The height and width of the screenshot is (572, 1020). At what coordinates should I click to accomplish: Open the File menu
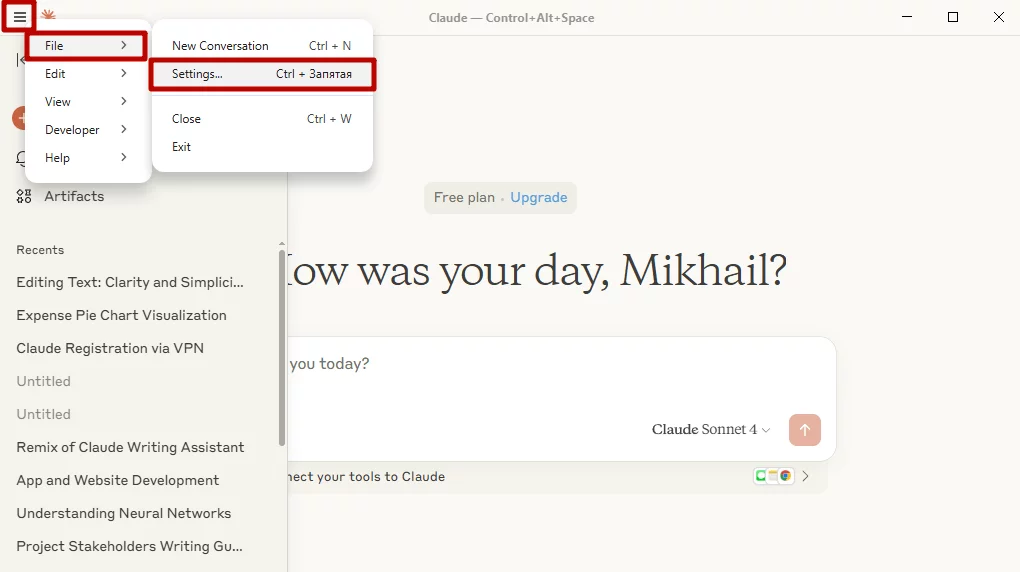[x=86, y=46]
